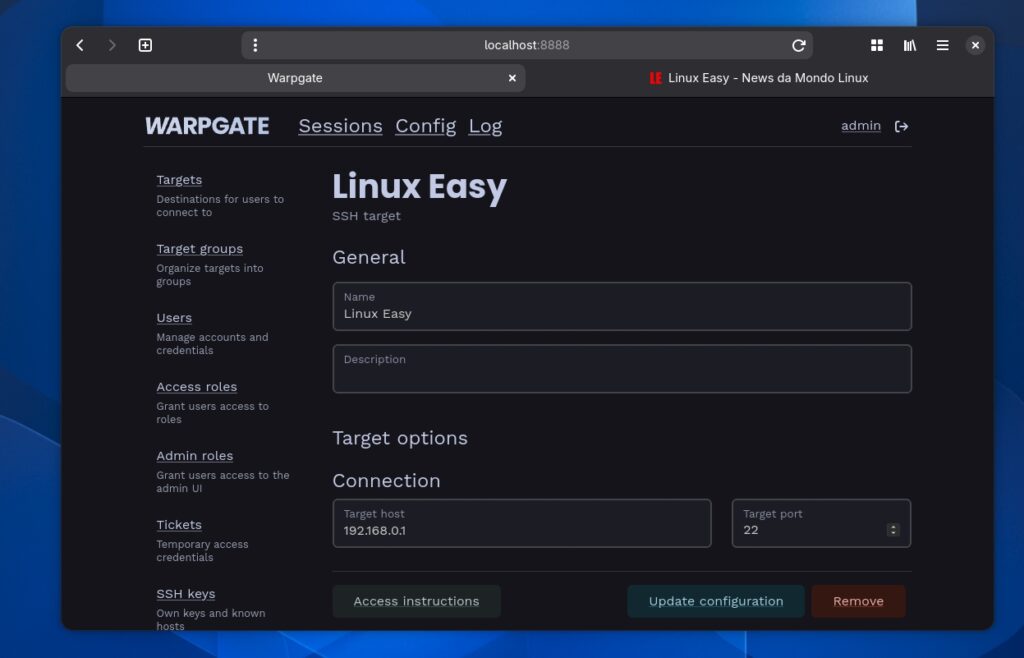
Task: Open the tab overview grid icon
Action: (x=877, y=45)
